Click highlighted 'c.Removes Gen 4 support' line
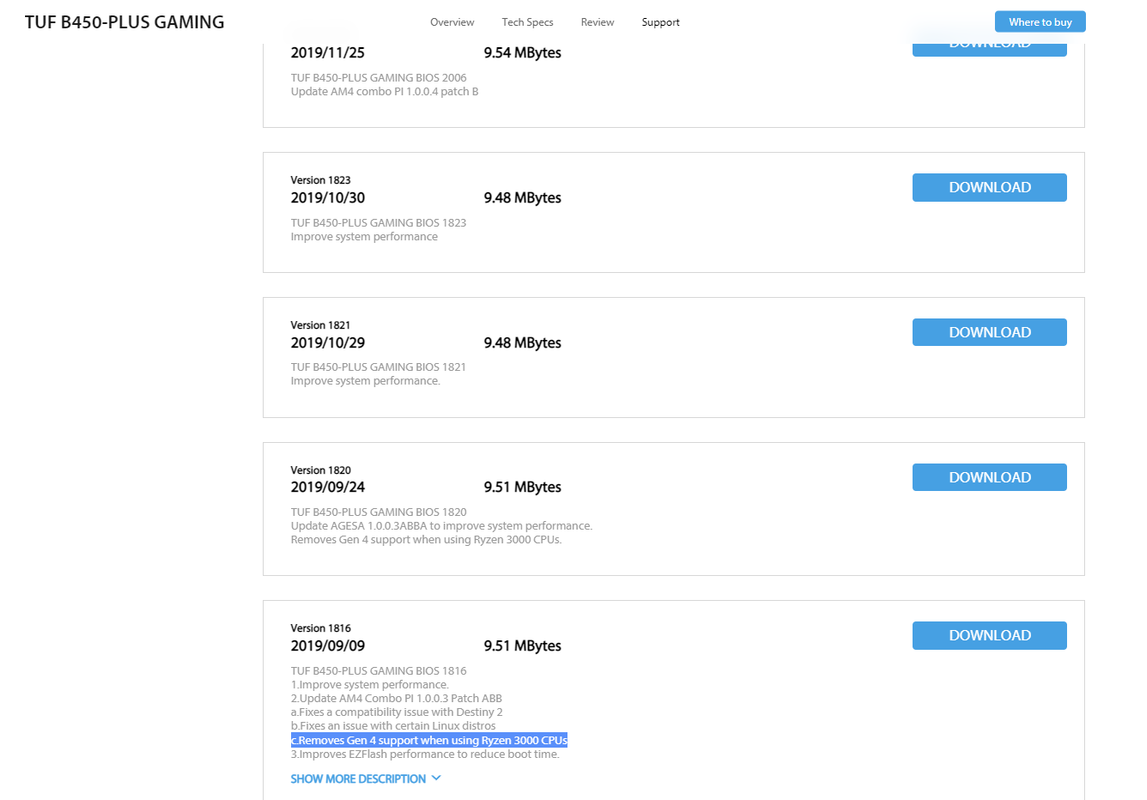This screenshot has width=1147, height=800. tap(429, 740)
